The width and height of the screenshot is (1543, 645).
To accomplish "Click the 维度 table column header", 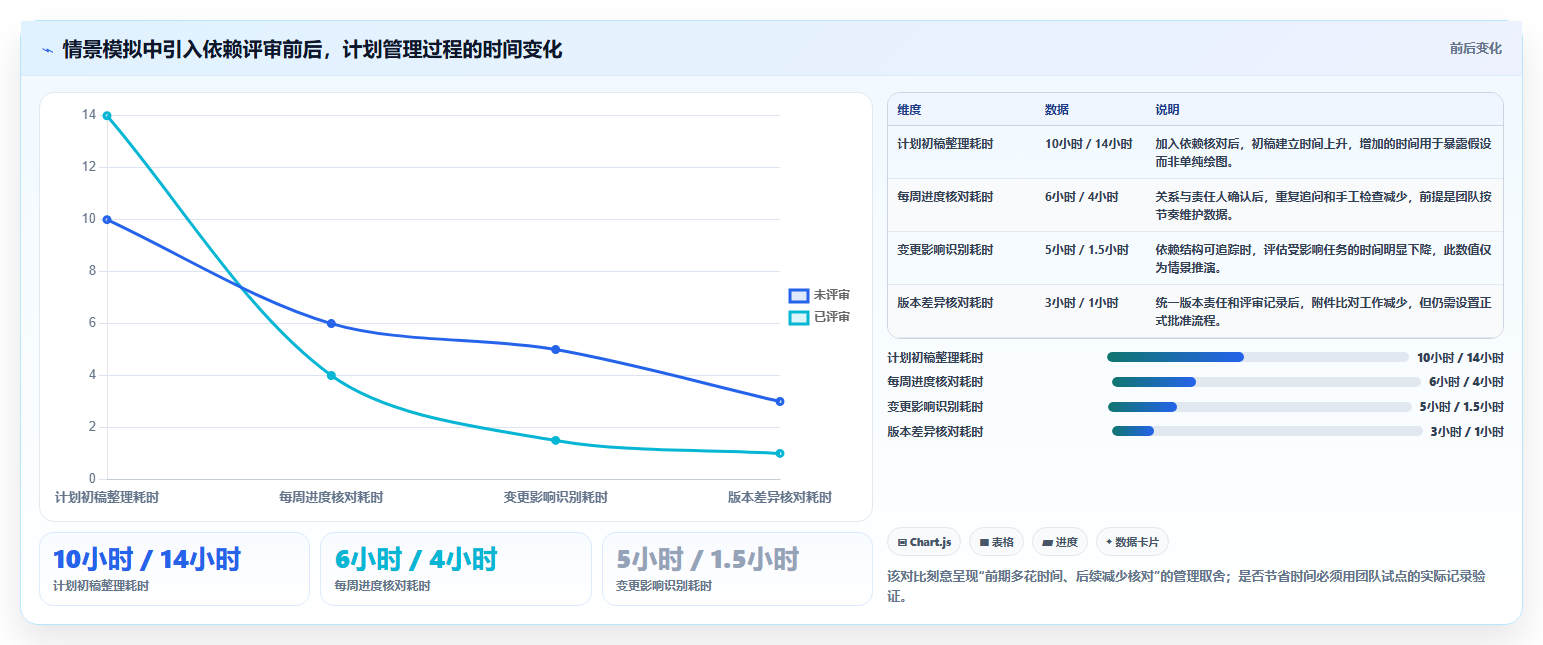I will [x=910, y=109].
